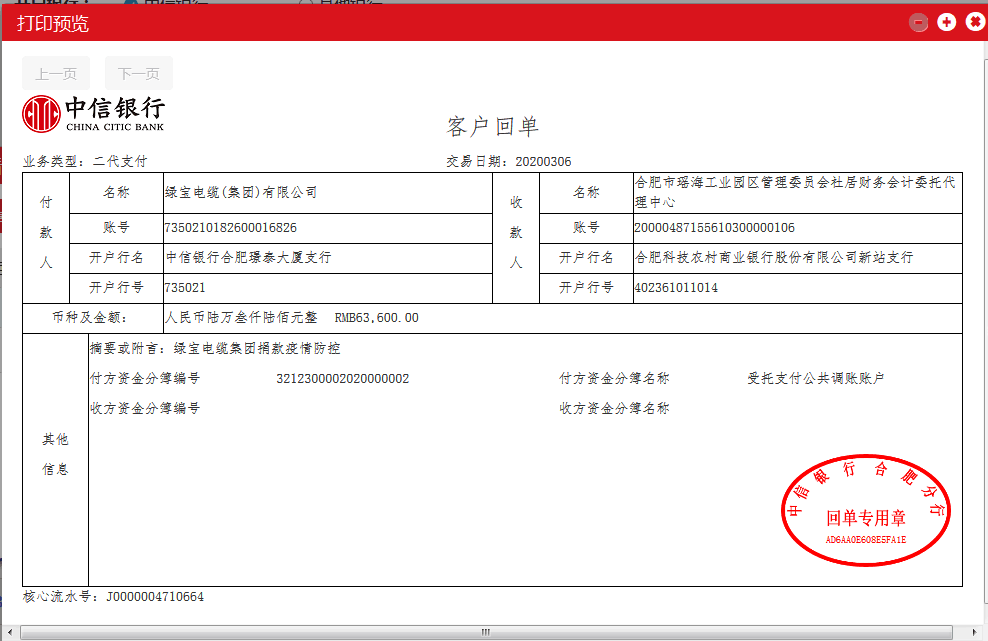Click the red 回单专用章 stamp
The image size is (988, 641).
866,510
